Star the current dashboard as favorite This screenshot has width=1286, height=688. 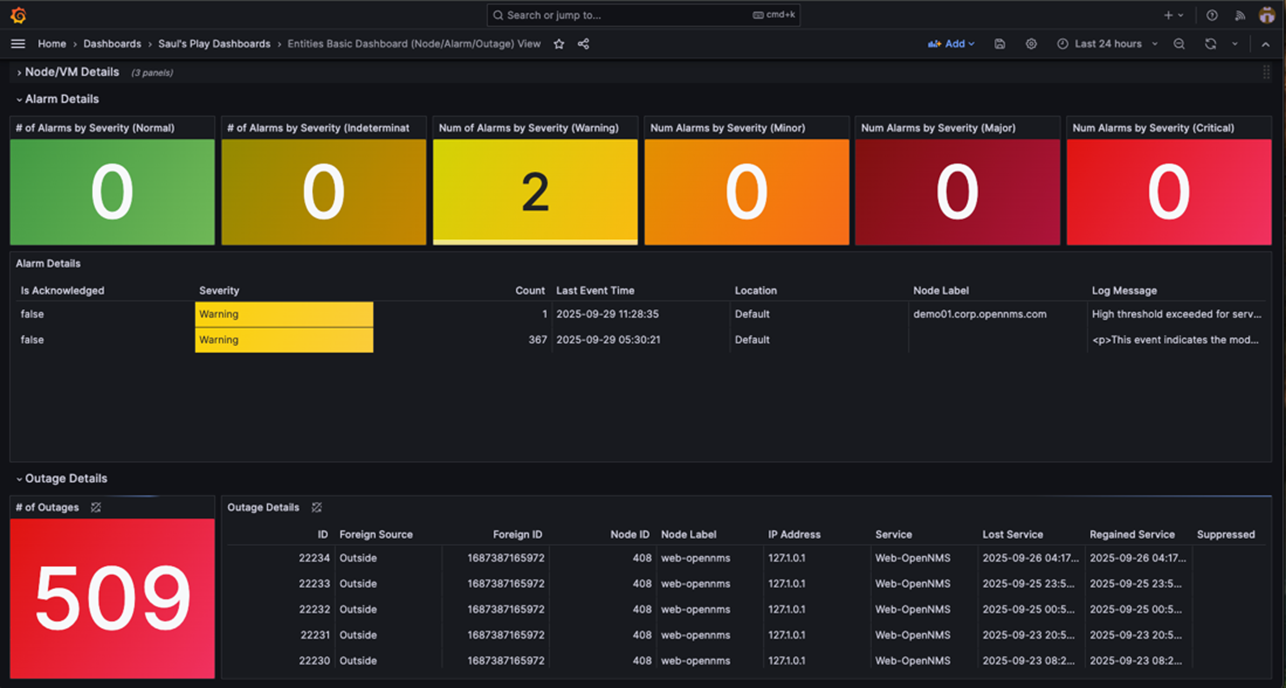coord(559,44)
